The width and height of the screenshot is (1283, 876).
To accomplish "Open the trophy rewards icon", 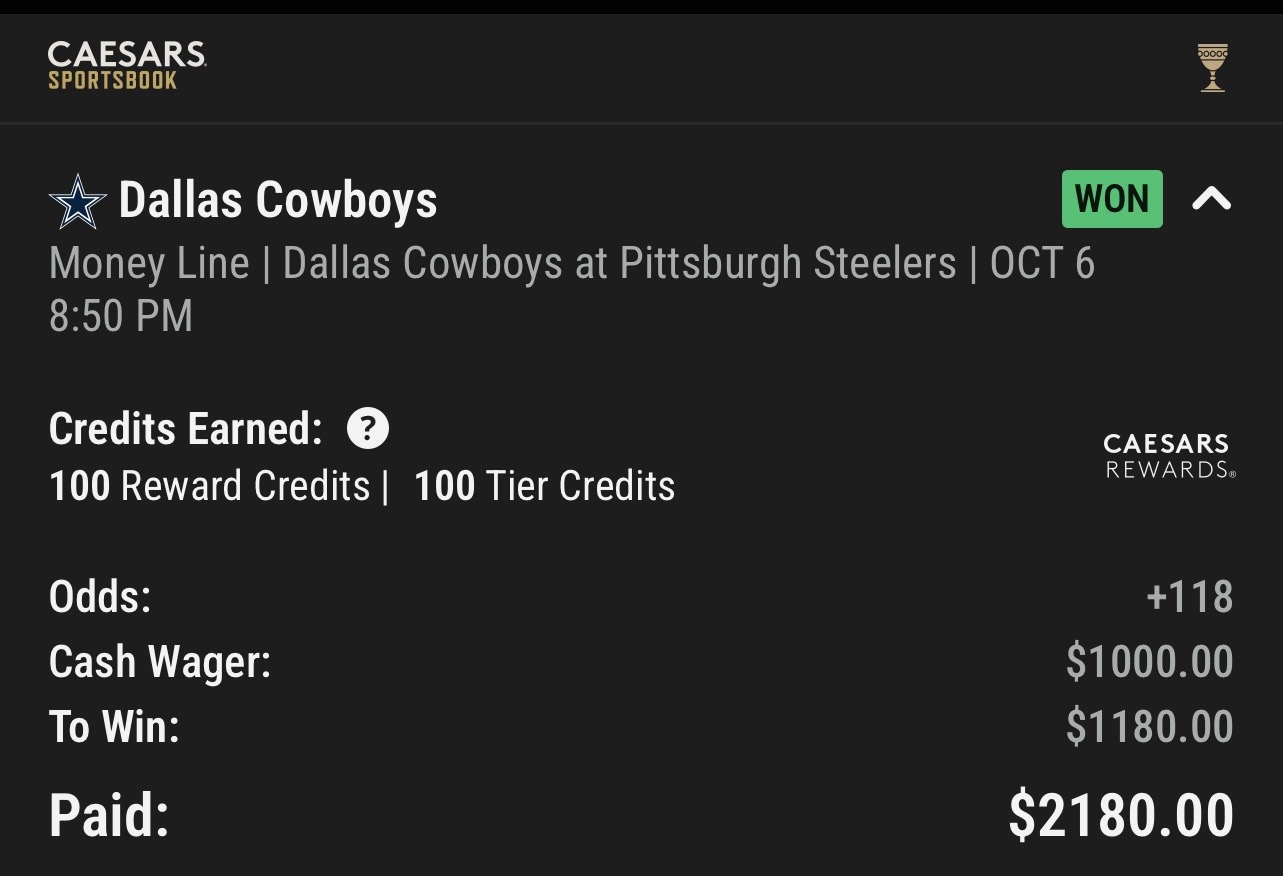I will [1212, 68].
